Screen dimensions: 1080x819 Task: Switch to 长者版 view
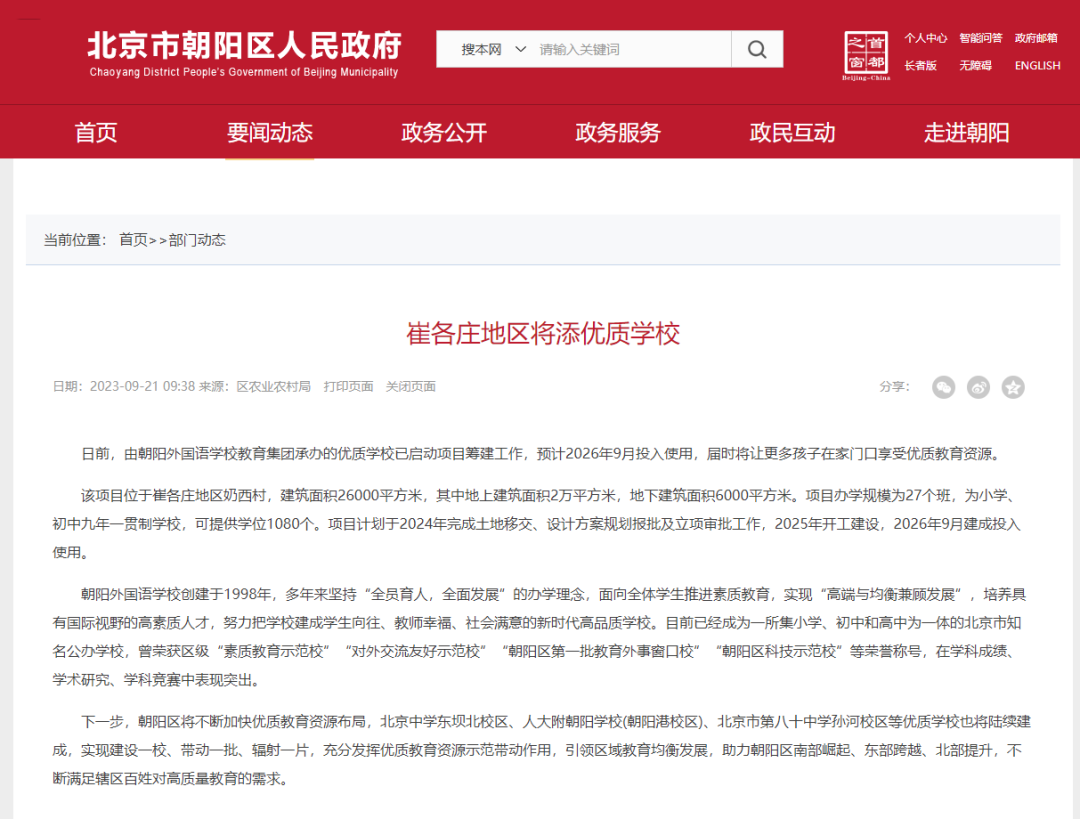(x=920, y=65)
